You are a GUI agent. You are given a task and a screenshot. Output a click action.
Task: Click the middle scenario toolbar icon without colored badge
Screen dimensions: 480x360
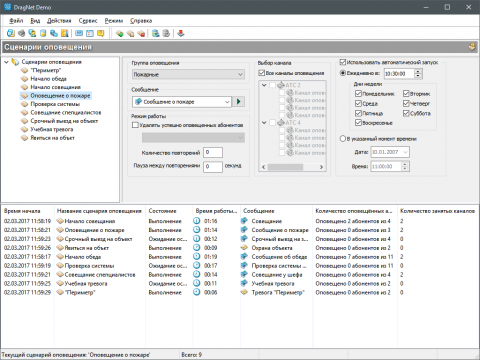(x=130, y=33)
